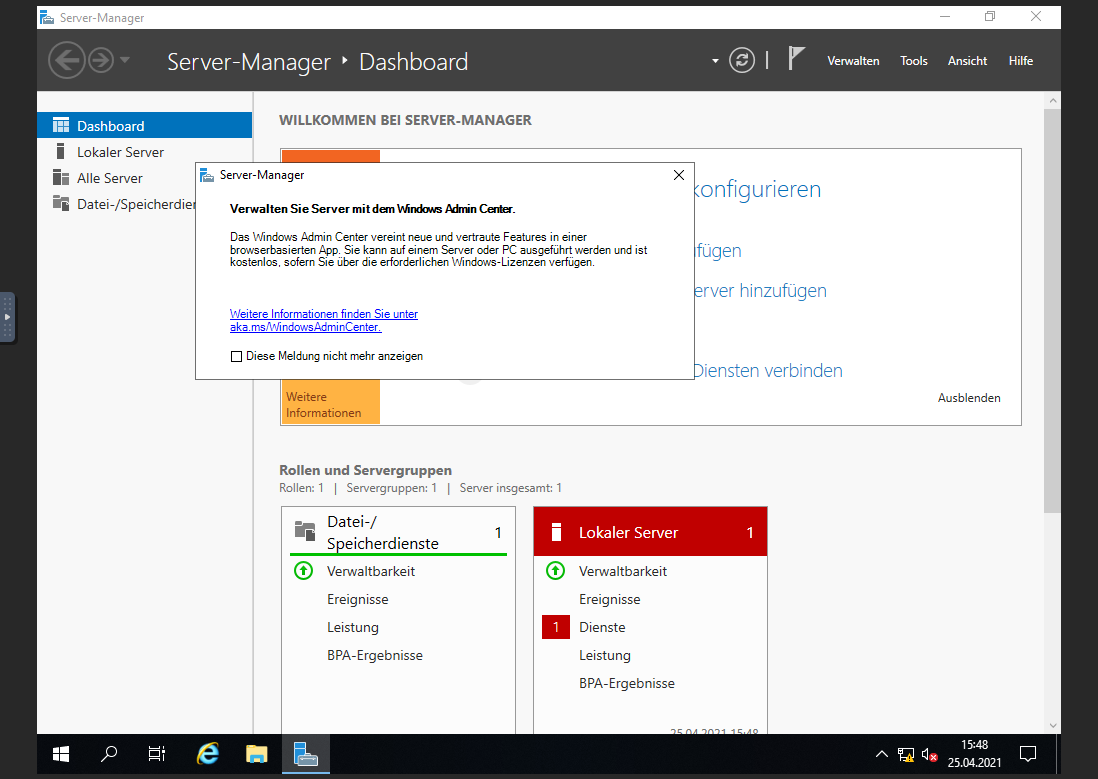The height and width of the screenshot is (779, 1098).
Task: Open the Hilfe menu
Action: point(1020,61)
